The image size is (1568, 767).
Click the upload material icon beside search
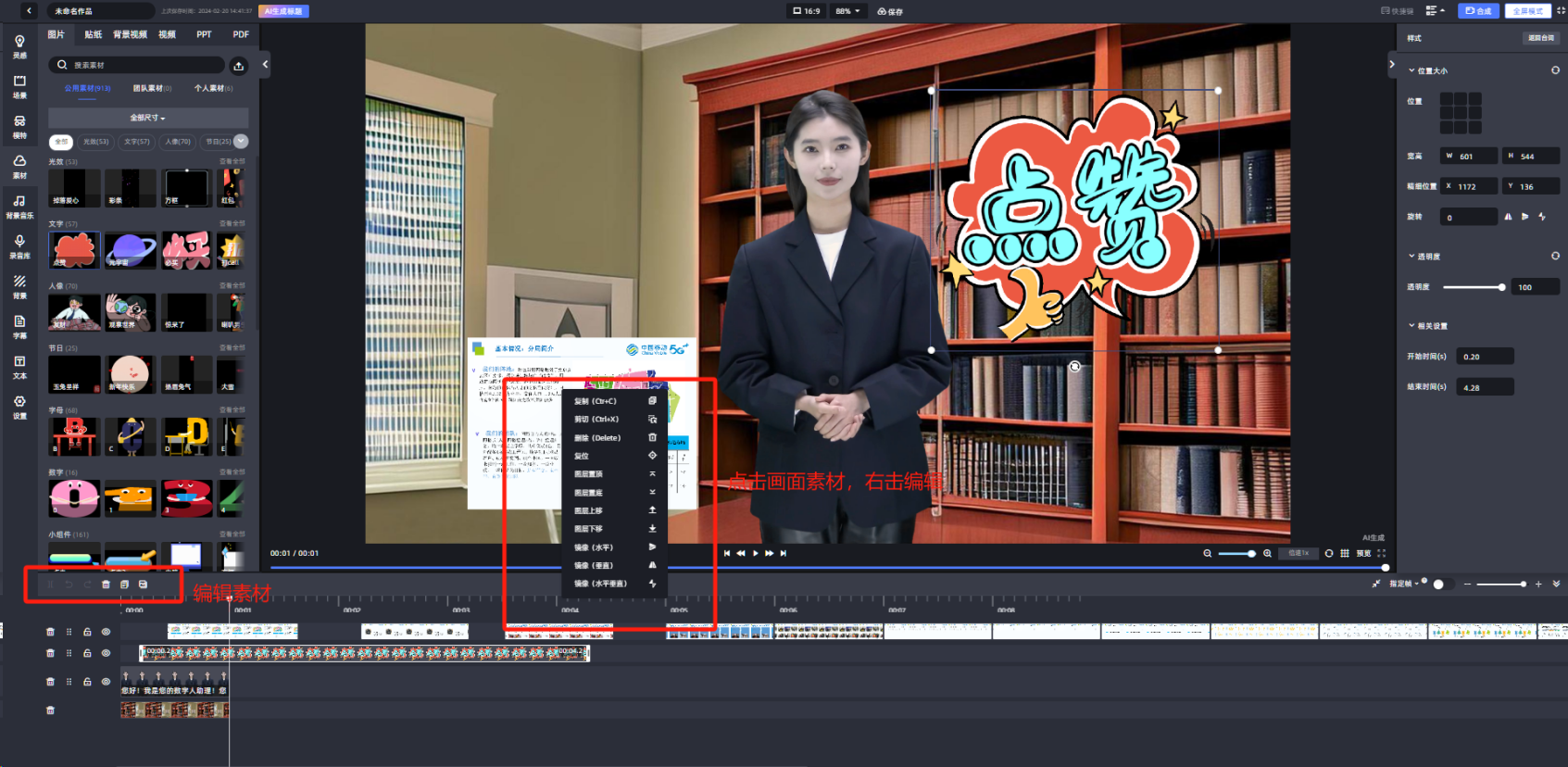(239, 65)
